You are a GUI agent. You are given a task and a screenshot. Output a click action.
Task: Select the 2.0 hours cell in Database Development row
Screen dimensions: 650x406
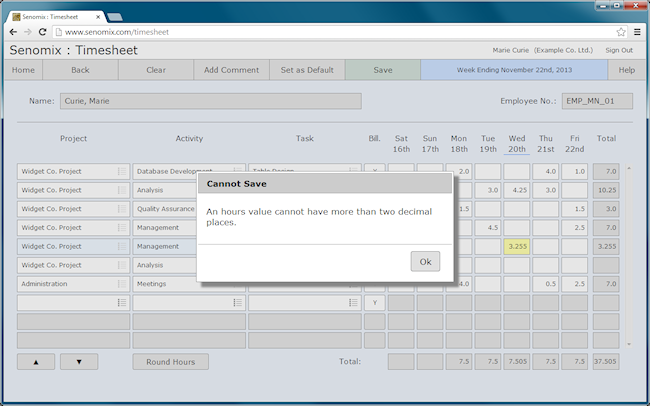pyautogui.click(x=461, y=171)
